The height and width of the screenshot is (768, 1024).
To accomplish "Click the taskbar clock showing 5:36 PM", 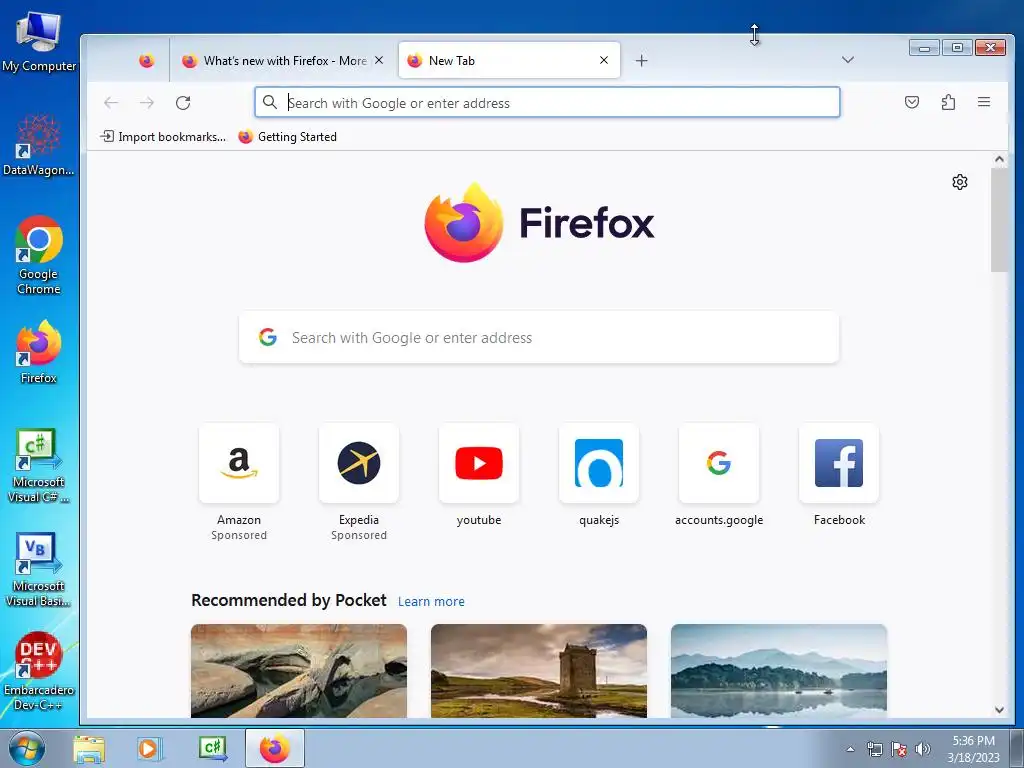I will click(x=973, y=749).
